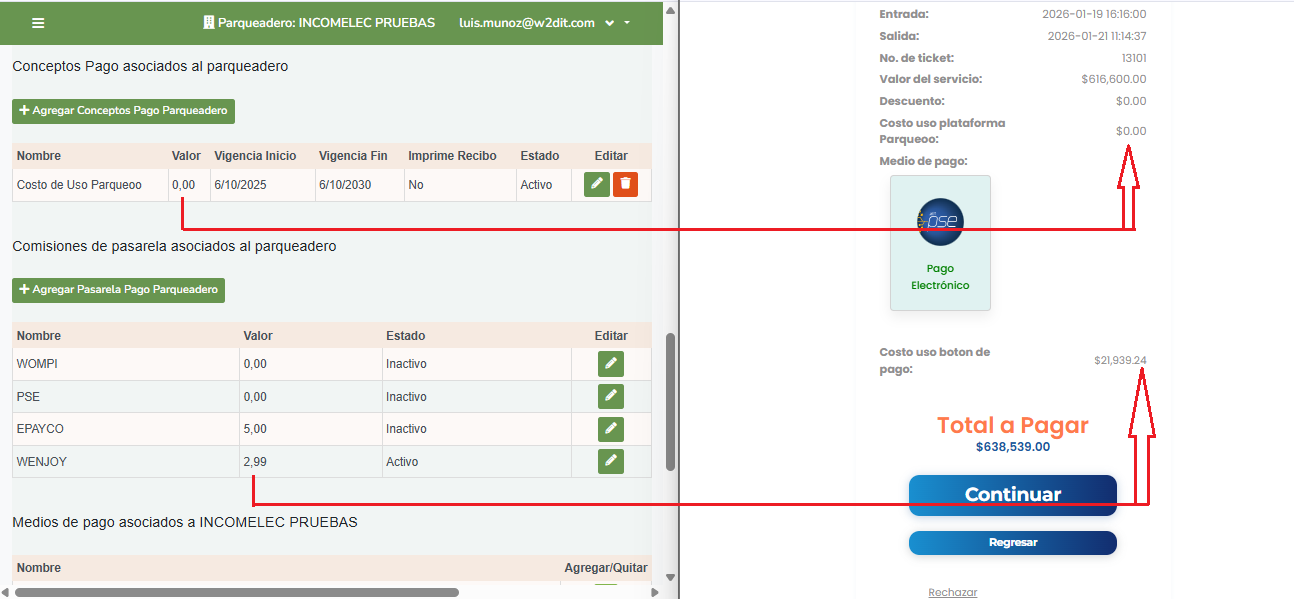1294x599 pixels.
Task: Click the vertical scrollbar thumb of left panel
Action: click(x=670, y=400)
